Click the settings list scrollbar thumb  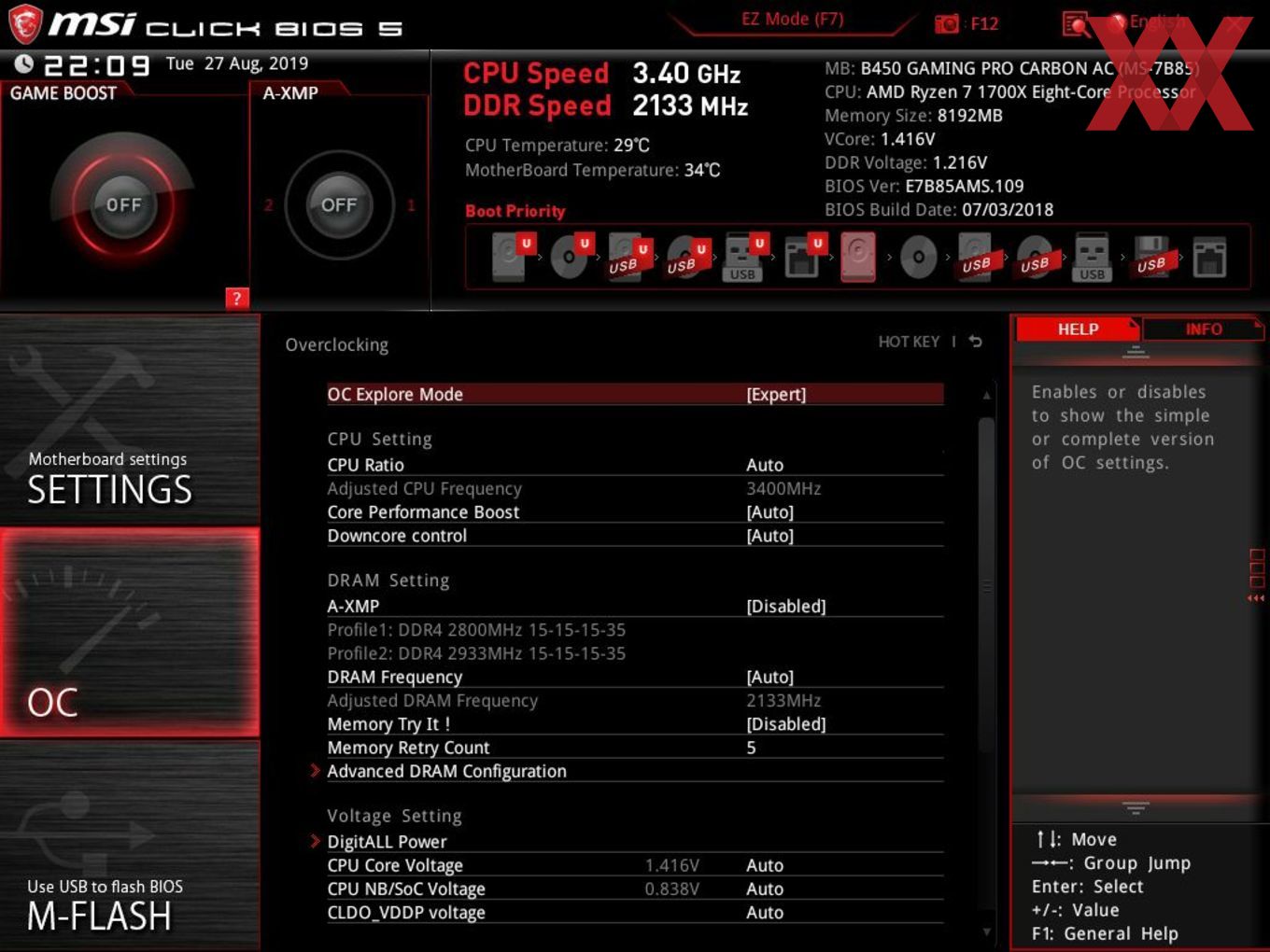tap(986, 585)
